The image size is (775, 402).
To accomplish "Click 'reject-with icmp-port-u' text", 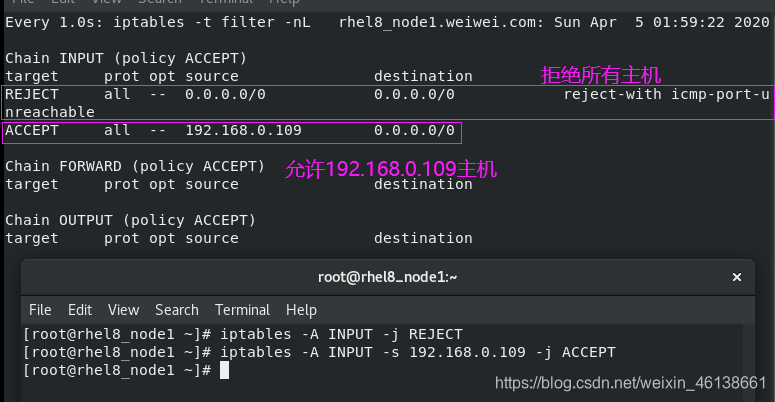I will (667, 94).
